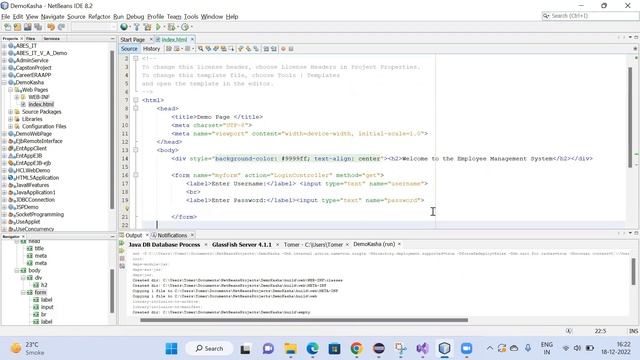The image size is (640, 360).
Task: Open the Notifications tab
Action: pos(172,236)
